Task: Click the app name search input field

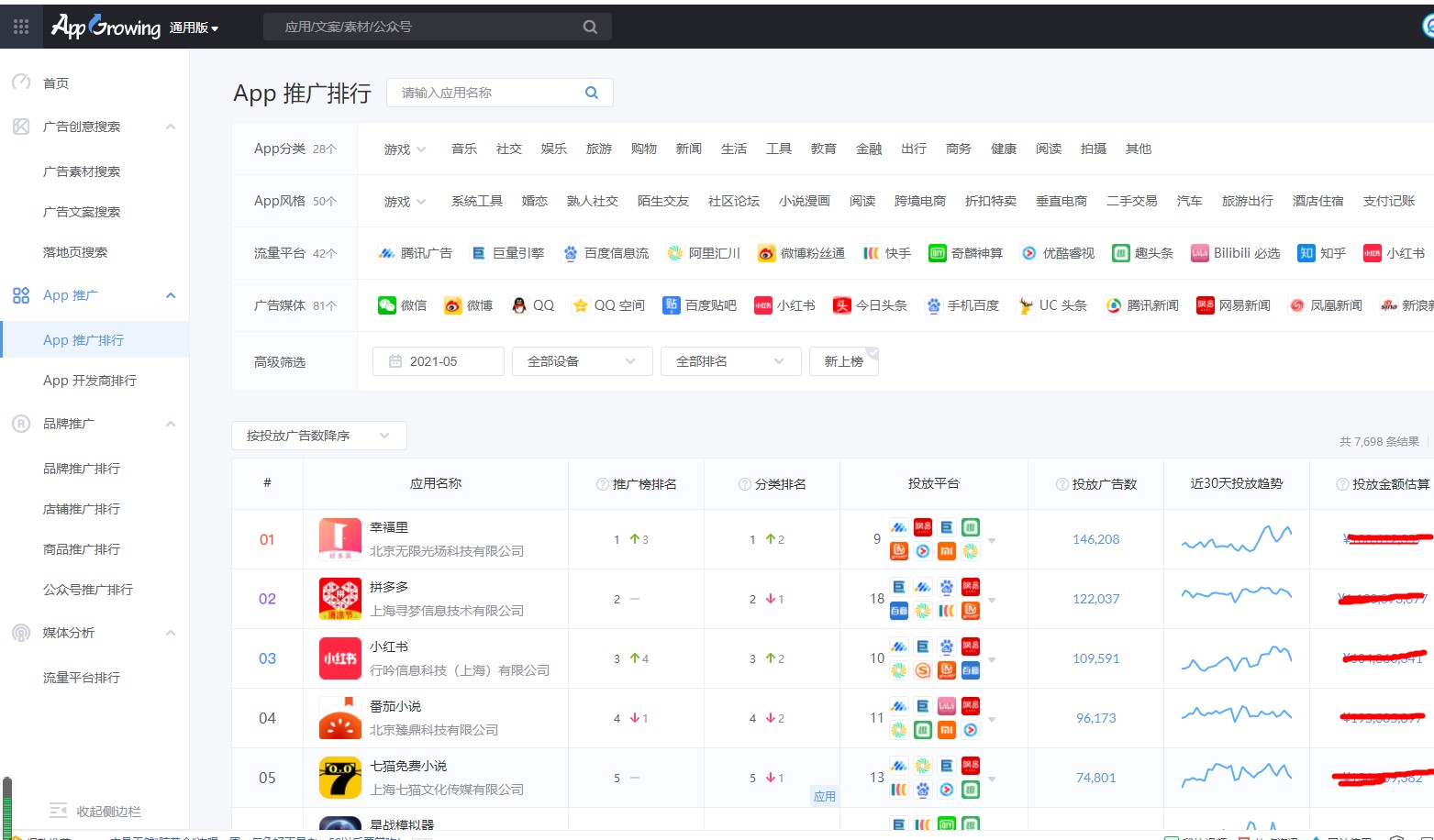Action: (492, 92)
